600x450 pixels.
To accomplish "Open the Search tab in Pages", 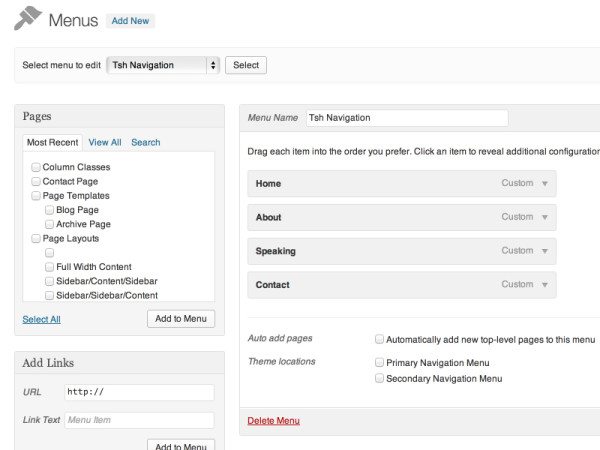I will pyautogui.click(x=146, y=142).
